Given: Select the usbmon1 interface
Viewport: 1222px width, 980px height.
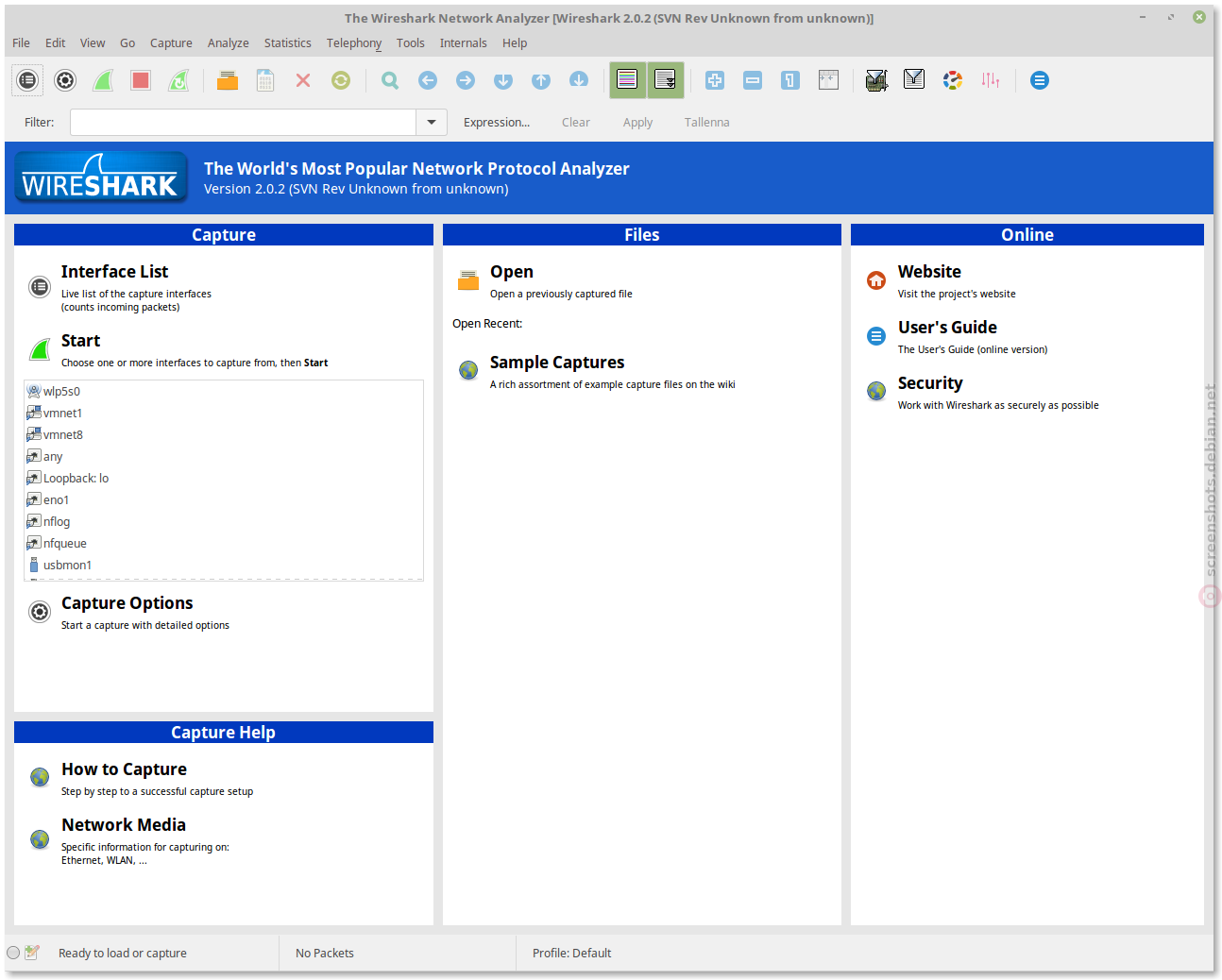Looking at the screenshot, I should pyautogui.click(x=224, y=565).
